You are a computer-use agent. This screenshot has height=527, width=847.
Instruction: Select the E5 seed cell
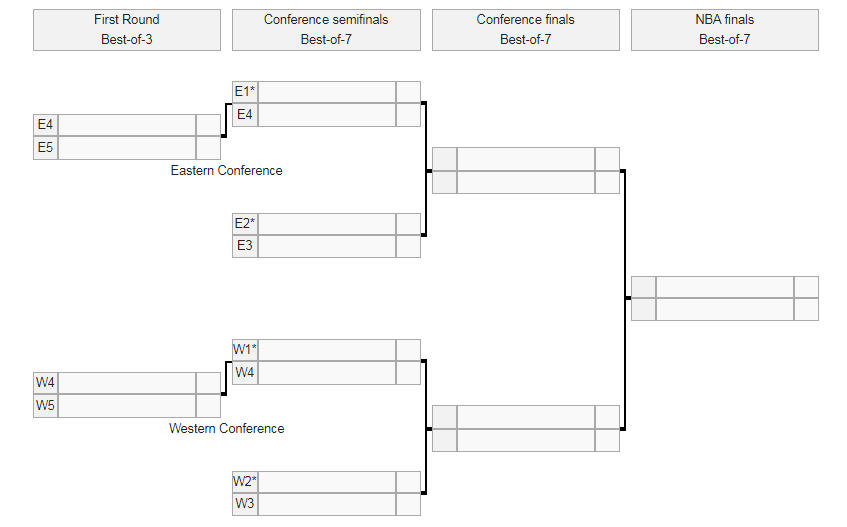pos(45,148)
